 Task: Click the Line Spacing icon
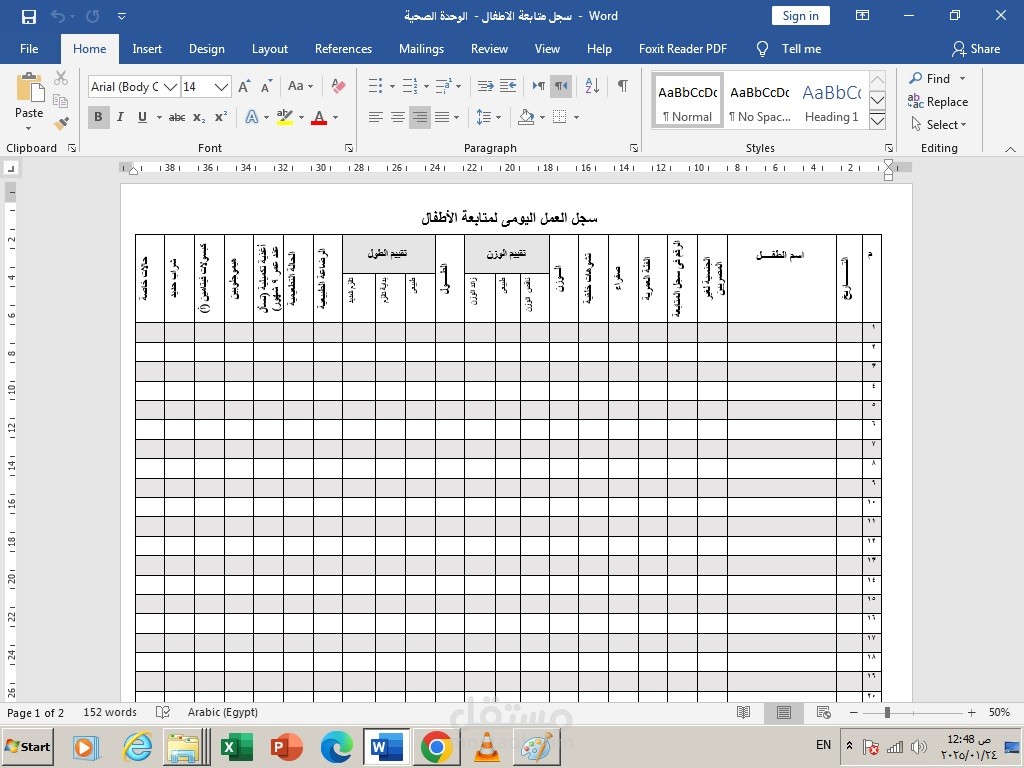pos(484,118)
